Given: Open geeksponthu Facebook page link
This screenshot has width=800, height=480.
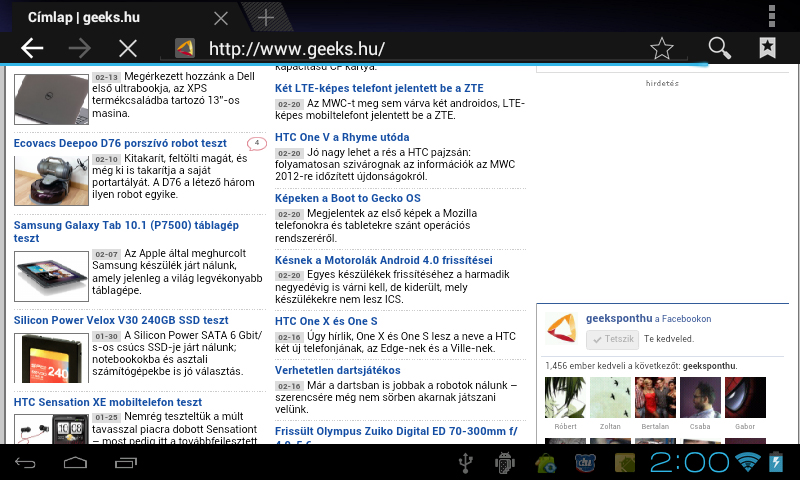Looking at the screenshot, I should point(619,318).
